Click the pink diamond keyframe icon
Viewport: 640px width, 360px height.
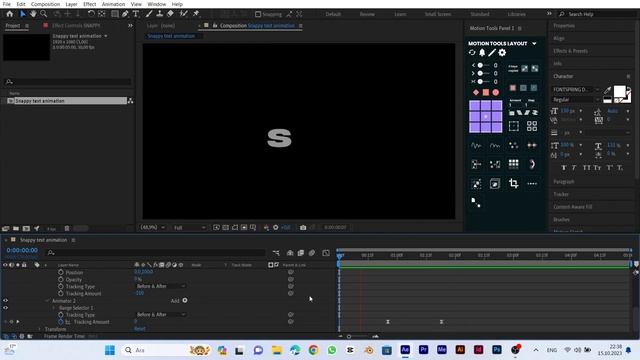click(476, 93)
